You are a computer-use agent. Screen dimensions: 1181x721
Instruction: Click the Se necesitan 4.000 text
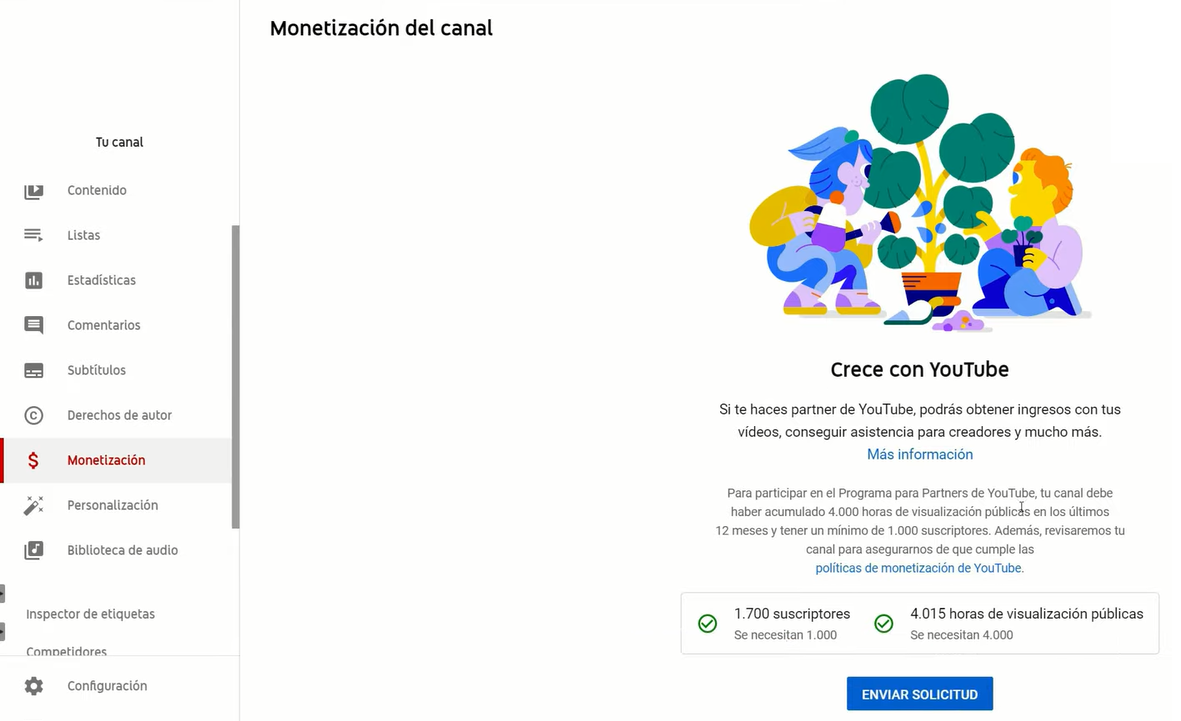click(x=962, y=635)
